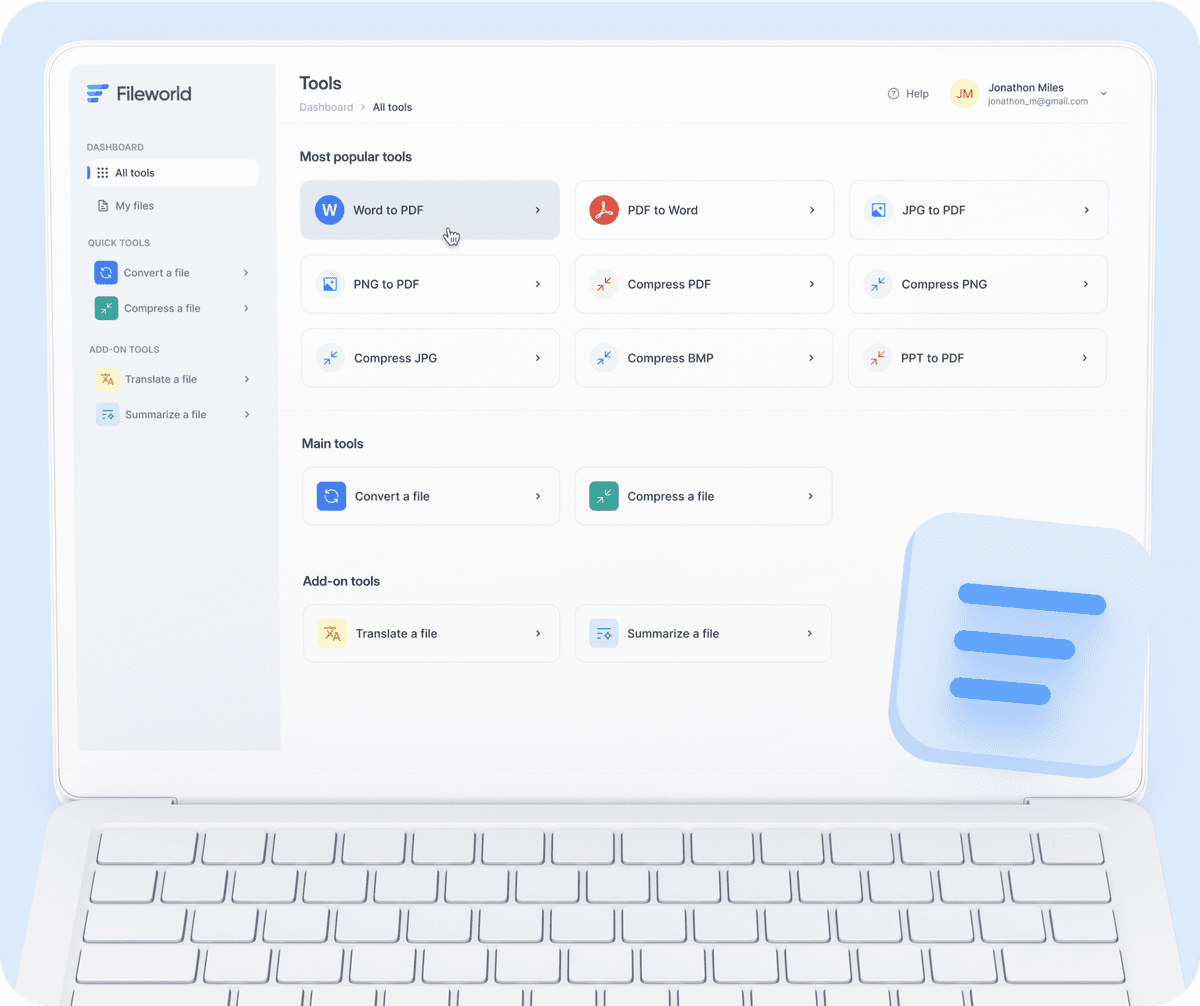Click the Help link
The width and height of the screenshot is (1200, 1006).
(x=908, y=94)
